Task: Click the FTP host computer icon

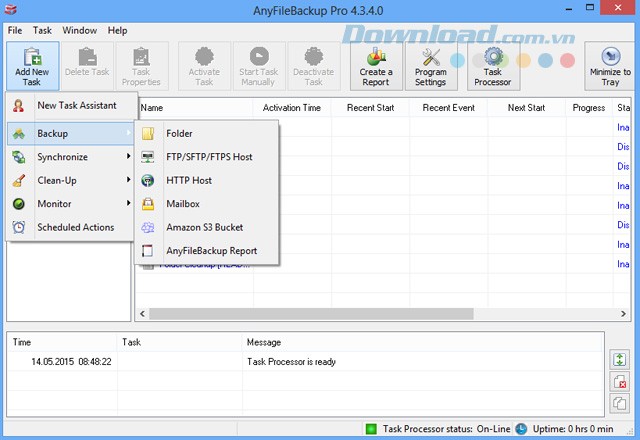Action: point(148,157)
